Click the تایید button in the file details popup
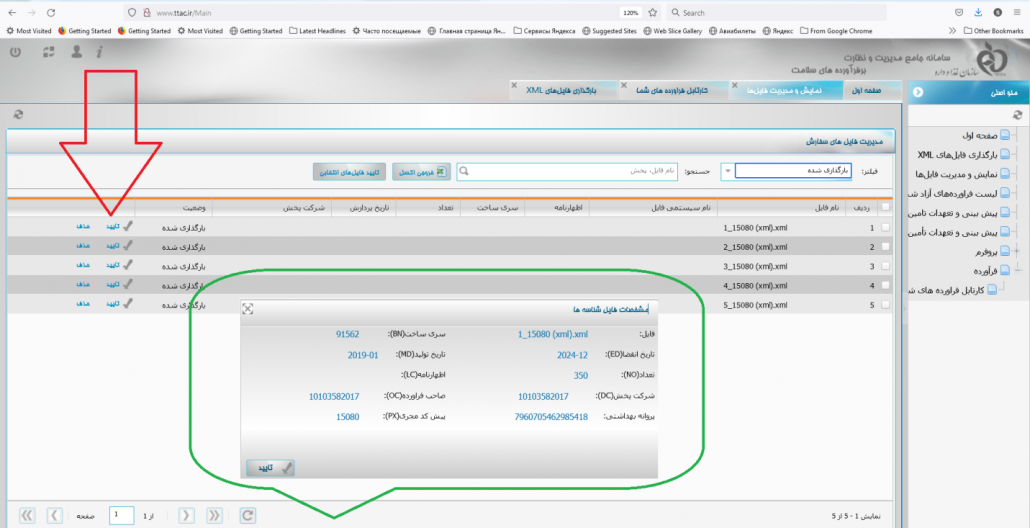The image size is (1030, 528). pyautogui.click(x=270, y=468)
